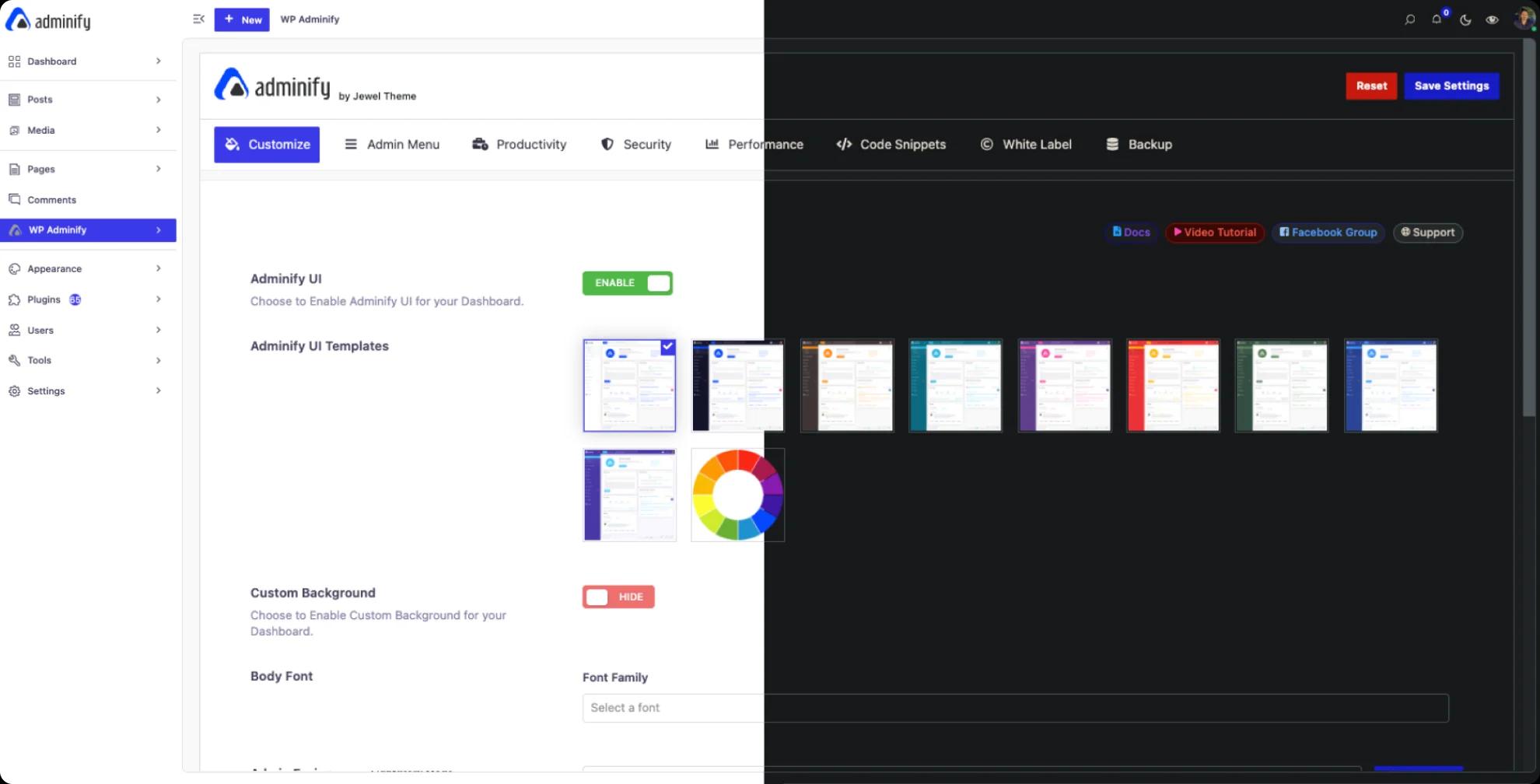Open the user avatar menu
This screenshot has width=1540, height=784.
point(1524,19)
